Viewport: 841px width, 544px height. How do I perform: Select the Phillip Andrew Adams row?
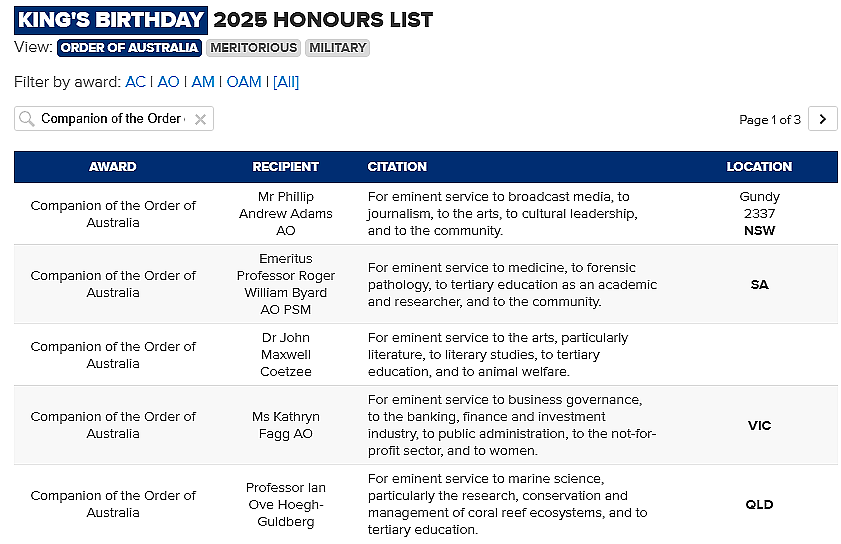click(x=426, y=214)
